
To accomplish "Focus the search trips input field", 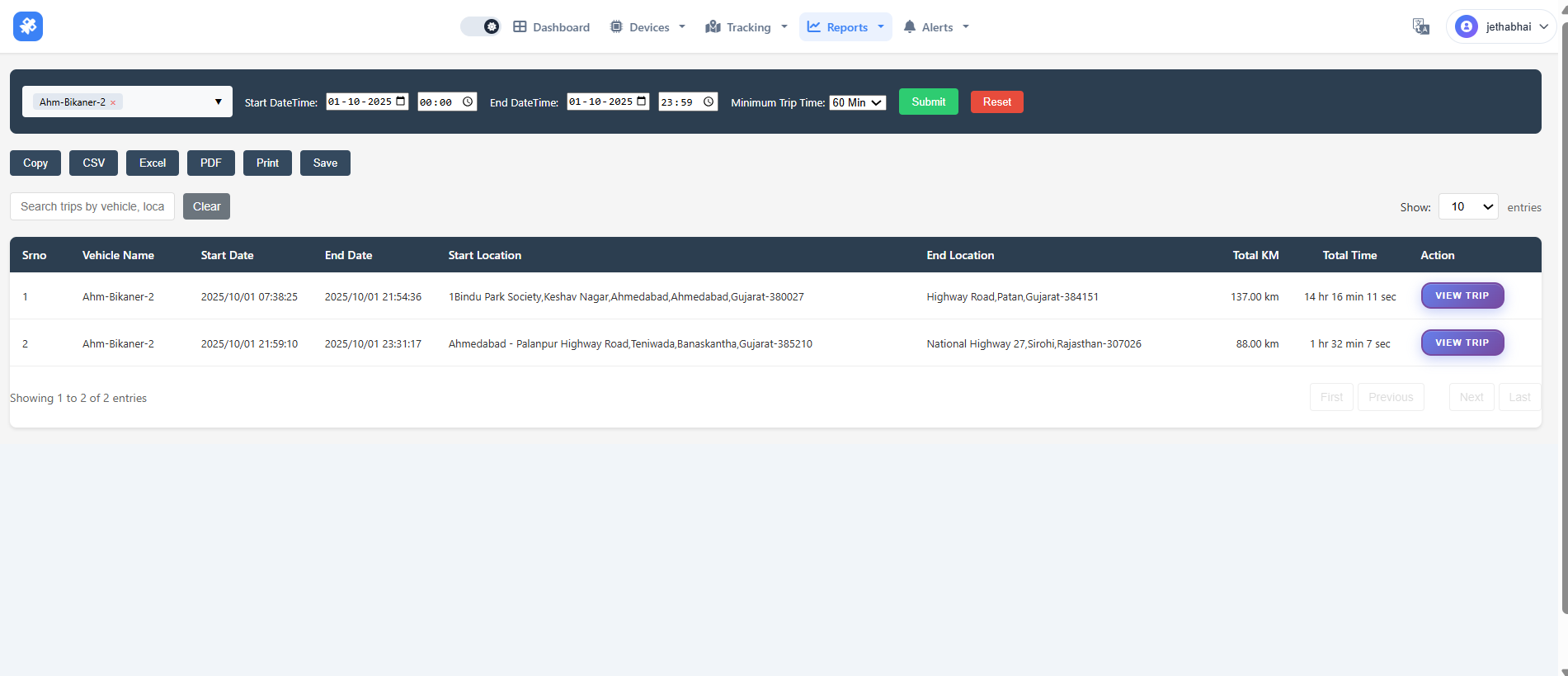I will click(92, 206).
